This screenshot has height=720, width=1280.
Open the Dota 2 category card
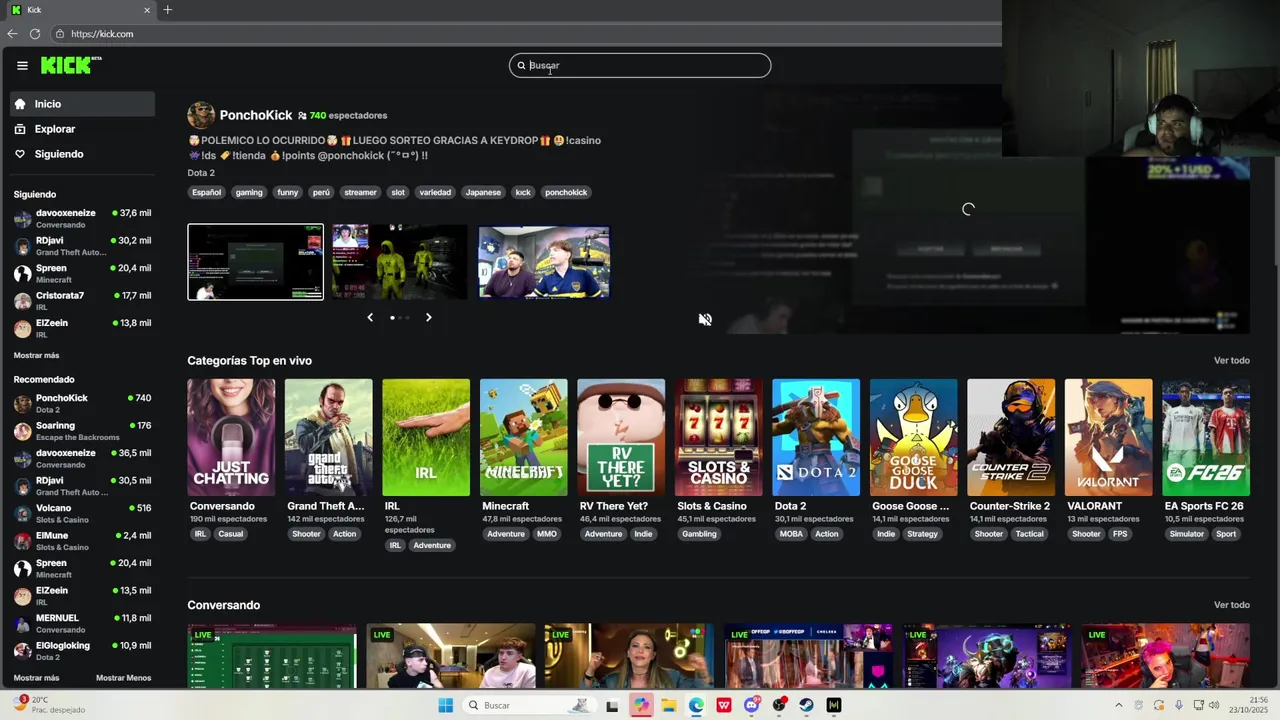pos(816,437)
